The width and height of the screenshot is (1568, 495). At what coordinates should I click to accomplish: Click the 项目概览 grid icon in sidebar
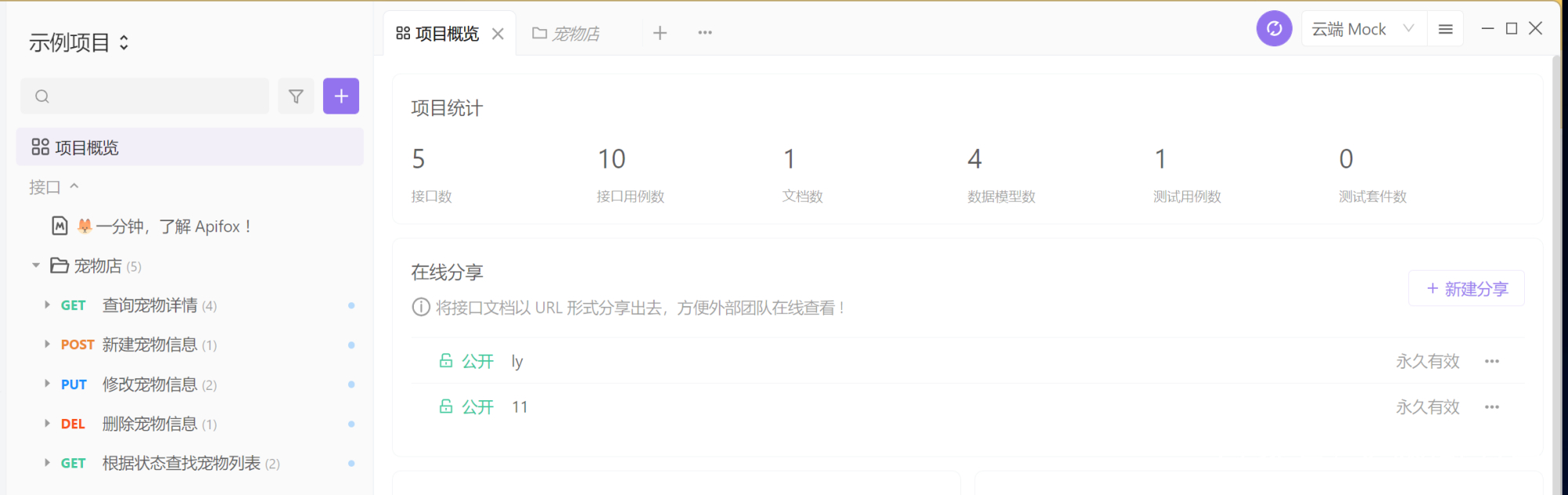40,147
